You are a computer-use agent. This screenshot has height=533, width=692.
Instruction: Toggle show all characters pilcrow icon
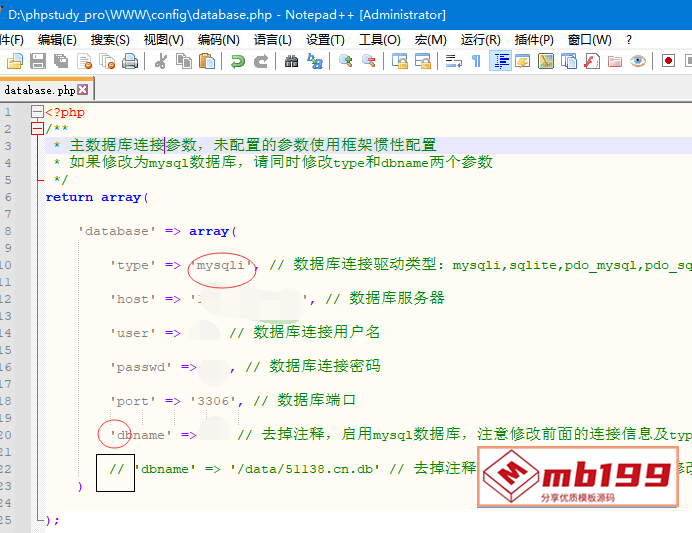point(476,62)
